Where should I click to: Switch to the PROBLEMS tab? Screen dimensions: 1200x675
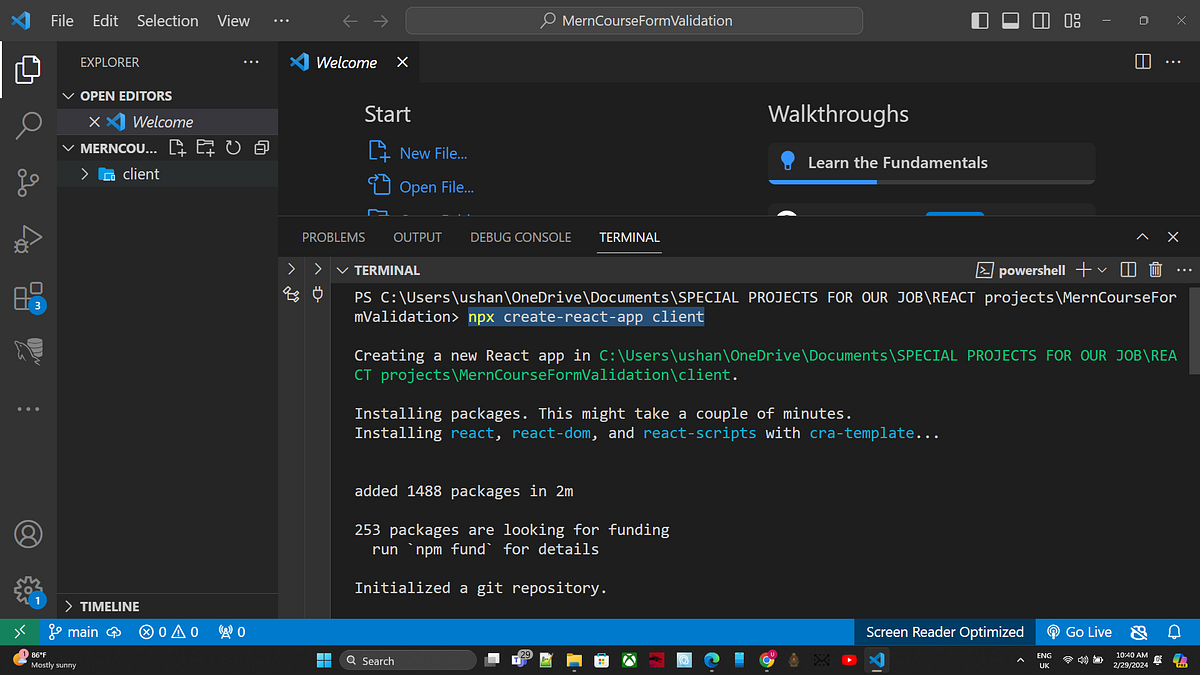[333, 237]
